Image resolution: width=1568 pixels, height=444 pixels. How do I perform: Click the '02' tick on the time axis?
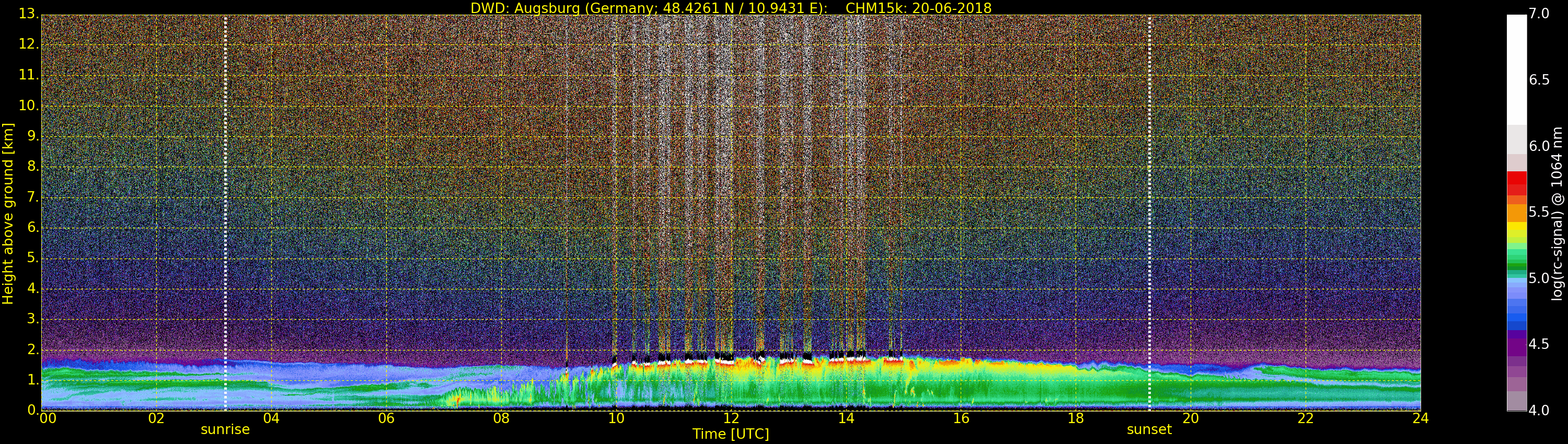pos(156,418)
